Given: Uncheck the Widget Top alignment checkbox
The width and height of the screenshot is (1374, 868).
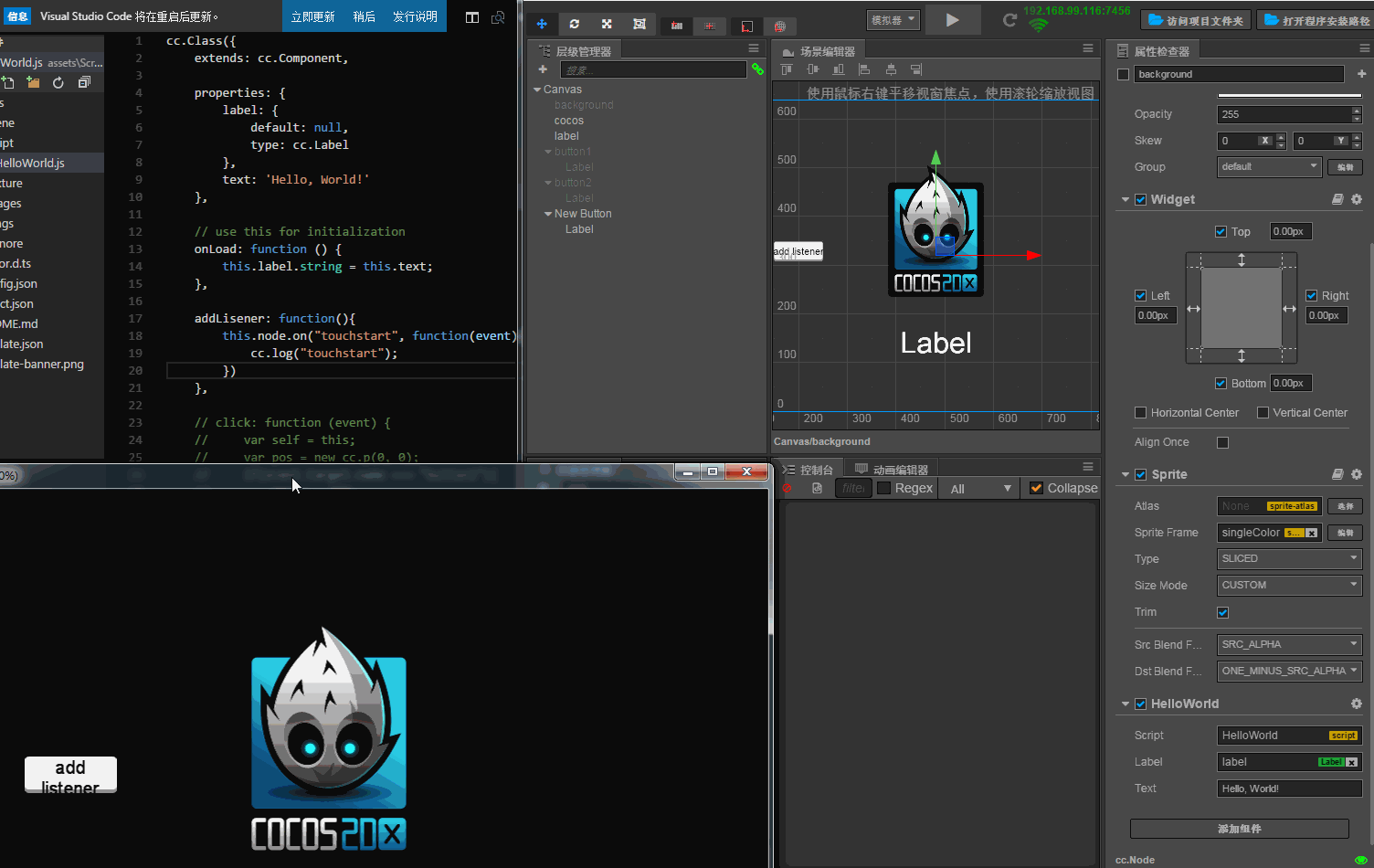Looking at the screenshot, I should coord(1221,231).
